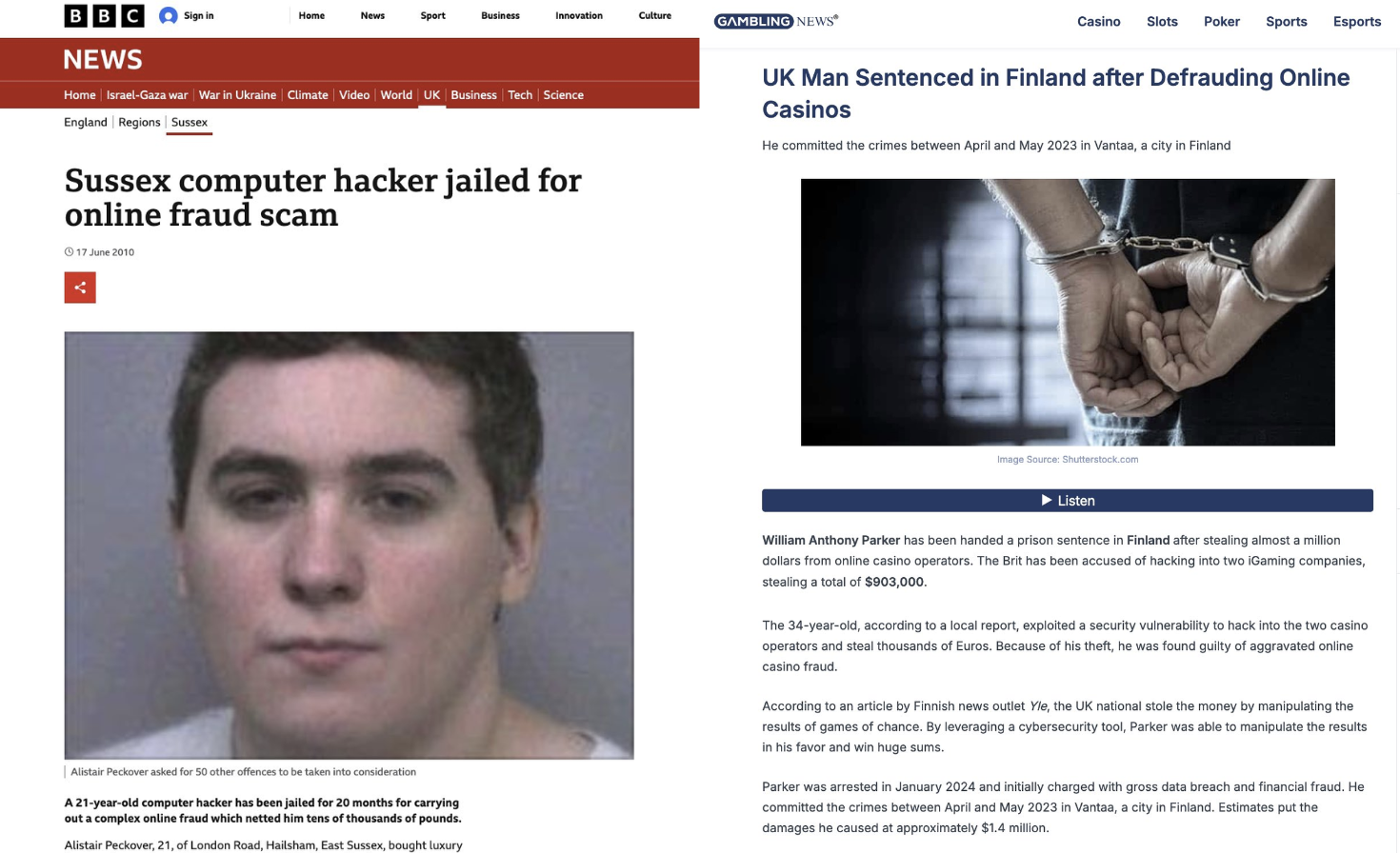
Task: Open the Tech section in news navbar
Action: 520,95
